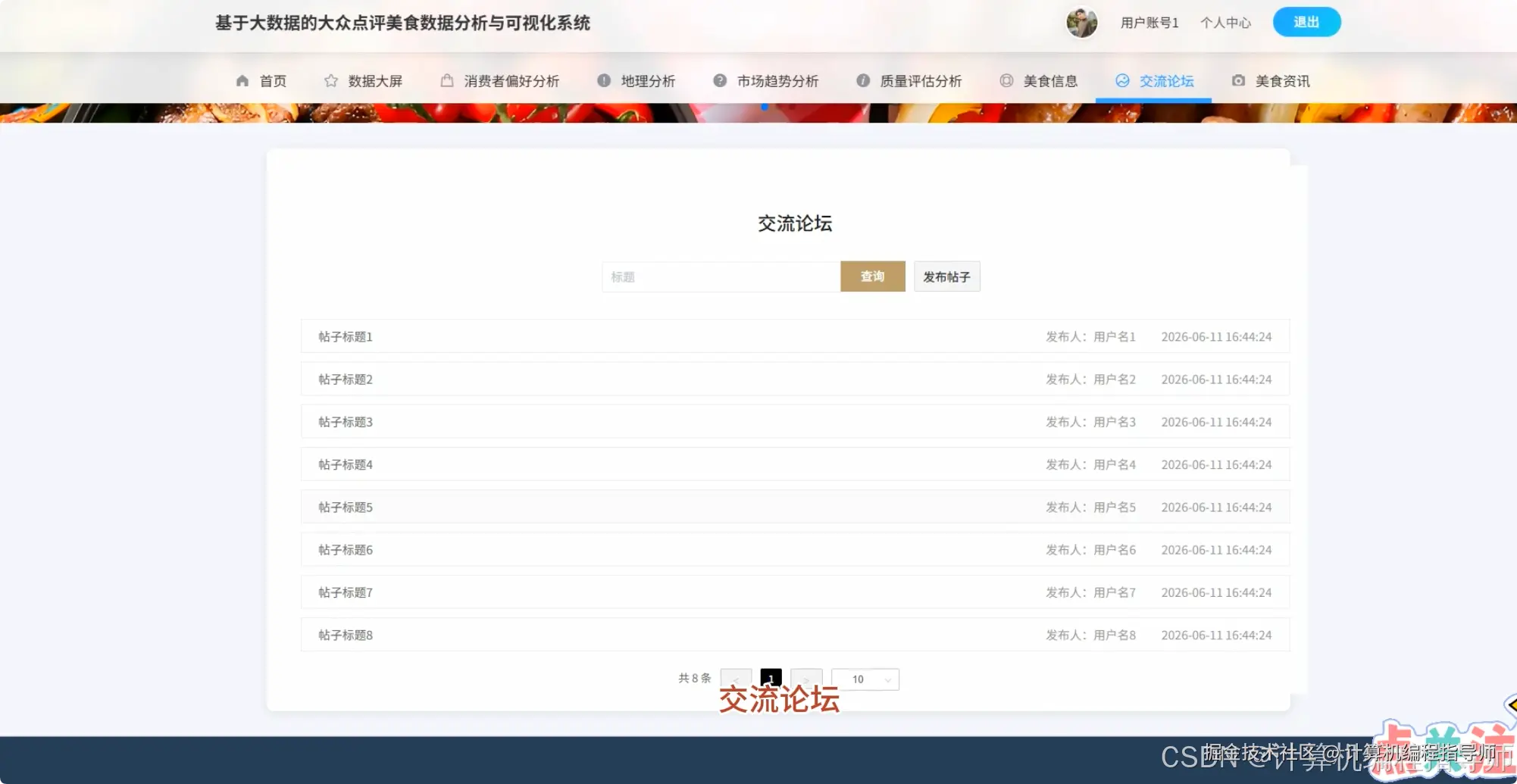Open 美食信息 using its dish icon

[1006, 80]
